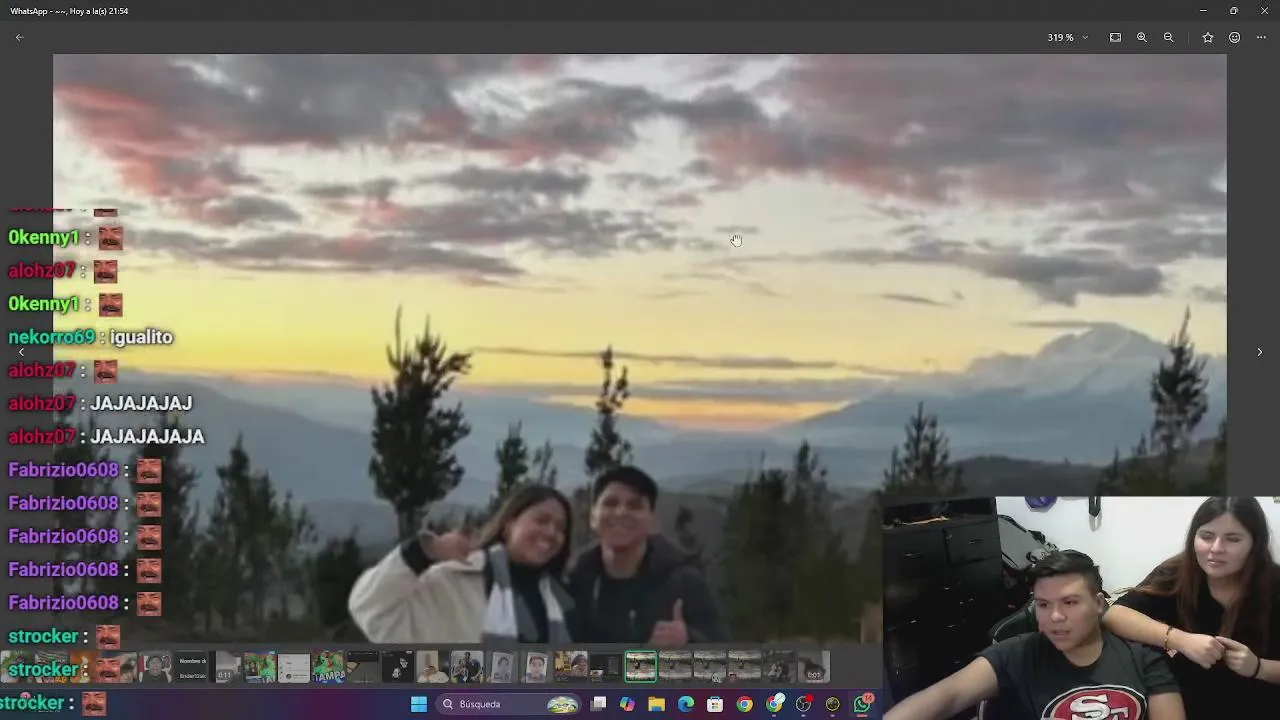
Task: Open the emoji reaction picker
Action: point(1234,37)
